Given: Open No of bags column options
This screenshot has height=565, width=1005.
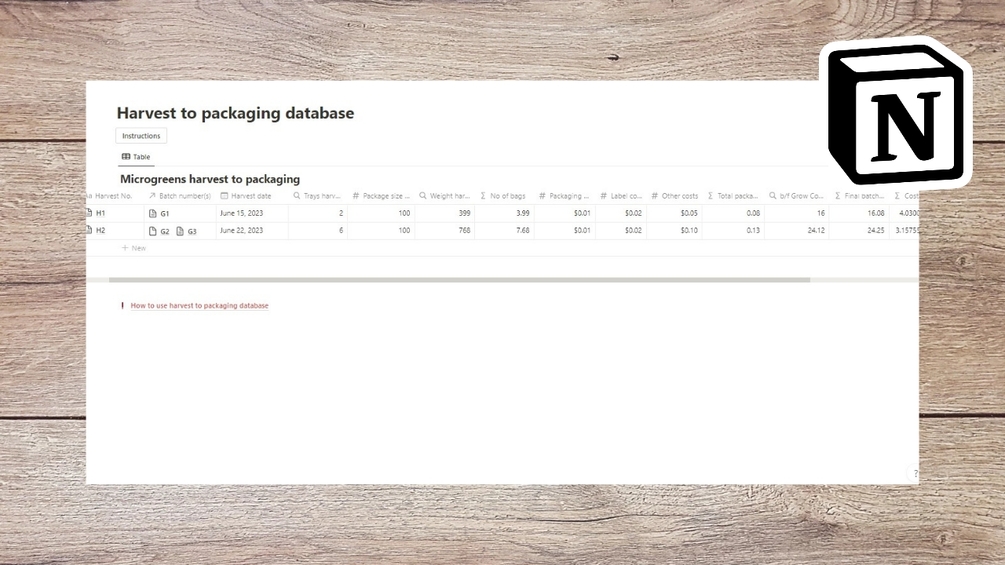Looking at the screenshot, I should (x=506, y=196).
